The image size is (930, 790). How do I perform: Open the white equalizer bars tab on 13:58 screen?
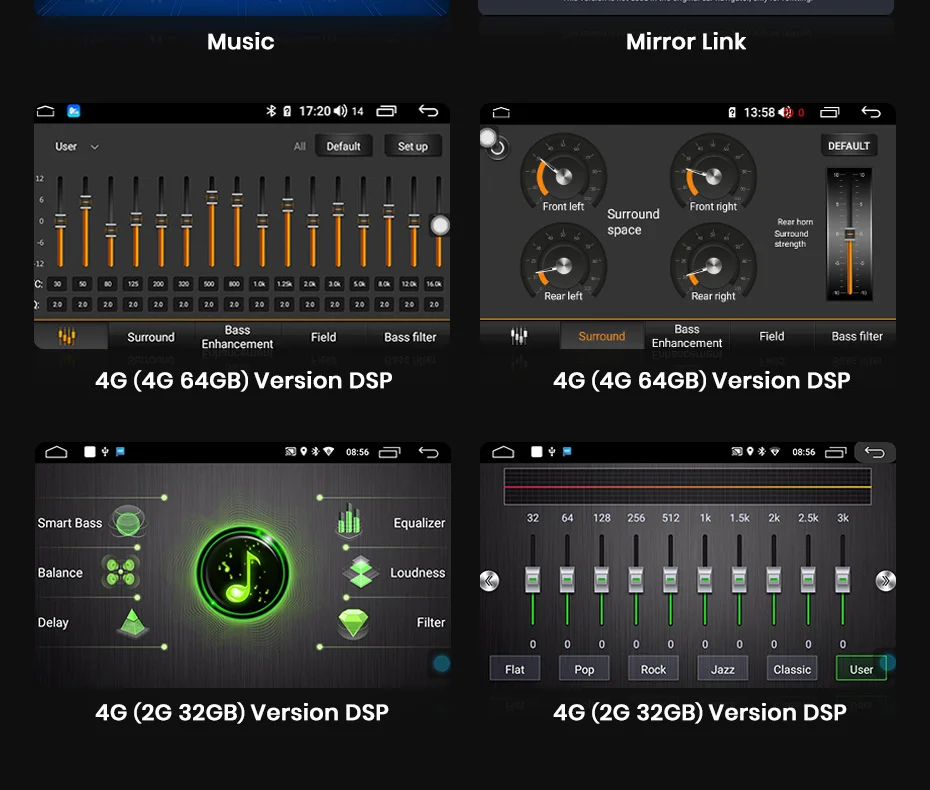coord(518,336)
